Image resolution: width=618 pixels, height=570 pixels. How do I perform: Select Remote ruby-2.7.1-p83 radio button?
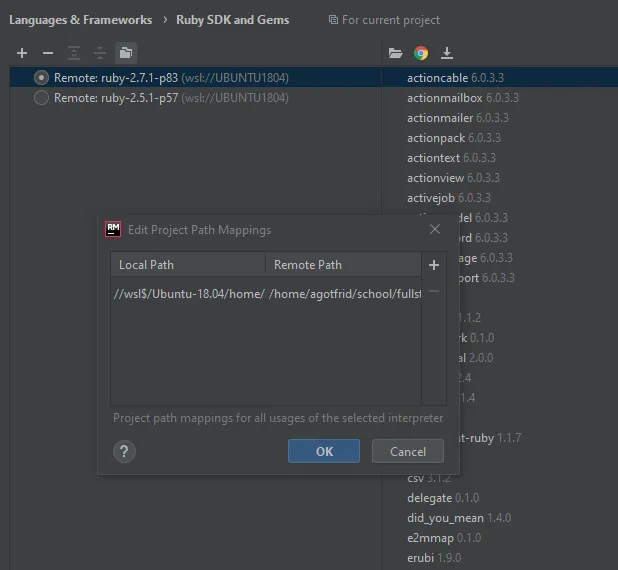point(41,78)
